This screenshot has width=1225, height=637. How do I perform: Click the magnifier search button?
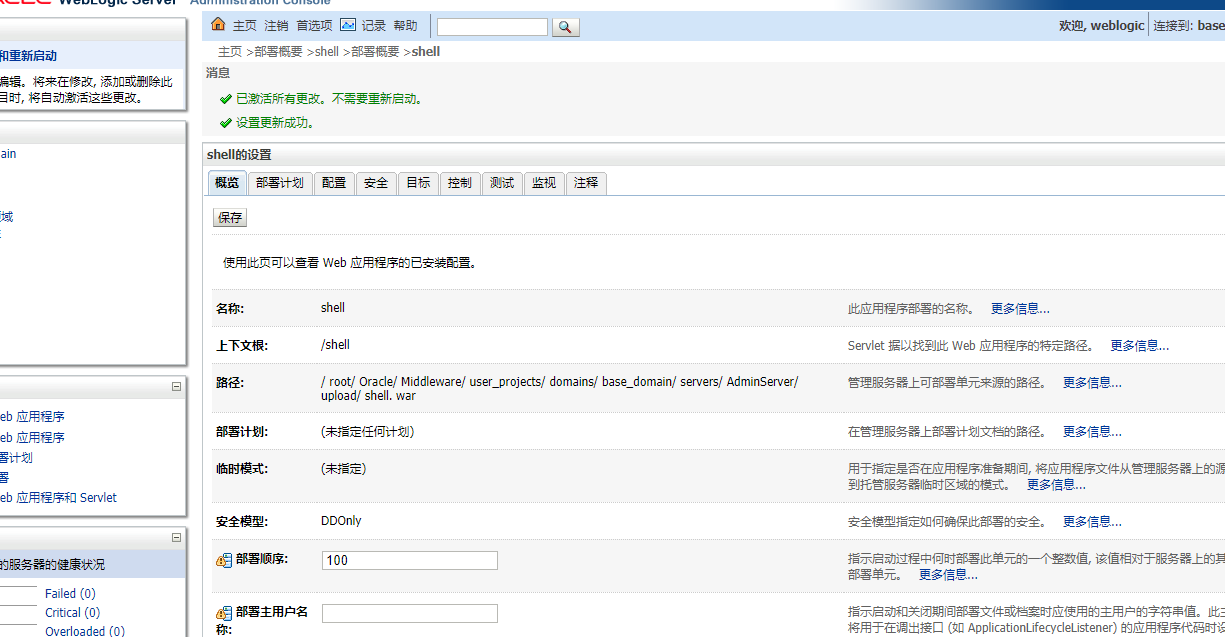pos(565,27)
